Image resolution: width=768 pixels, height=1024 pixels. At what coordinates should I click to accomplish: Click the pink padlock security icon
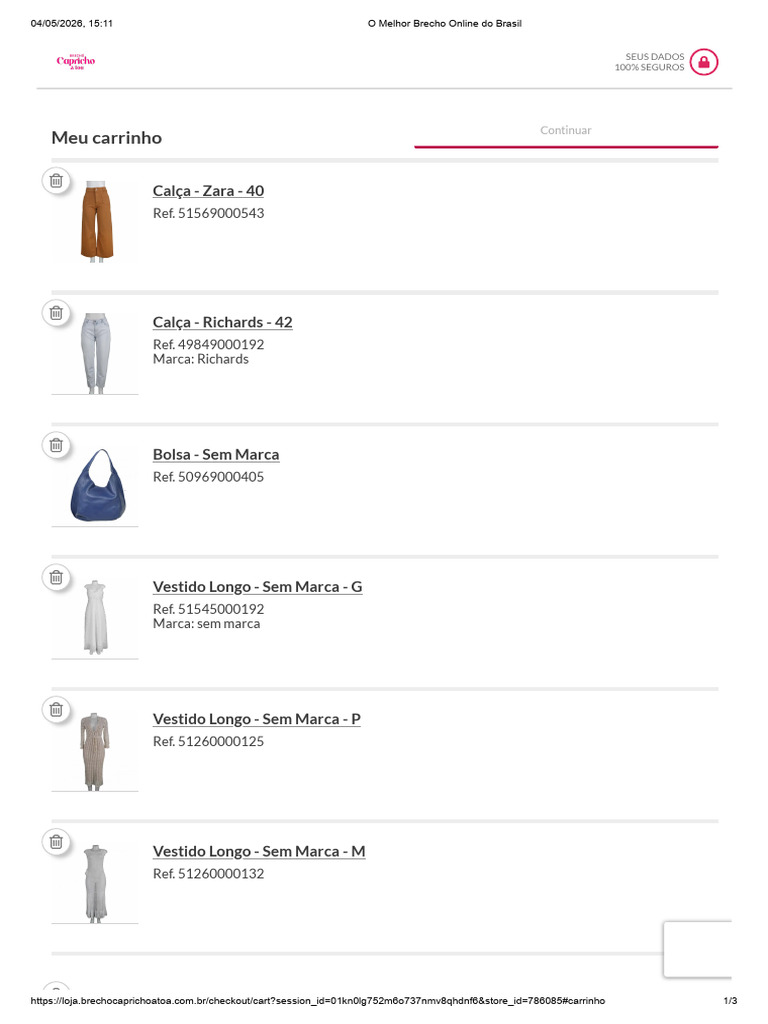pos(703,62)
